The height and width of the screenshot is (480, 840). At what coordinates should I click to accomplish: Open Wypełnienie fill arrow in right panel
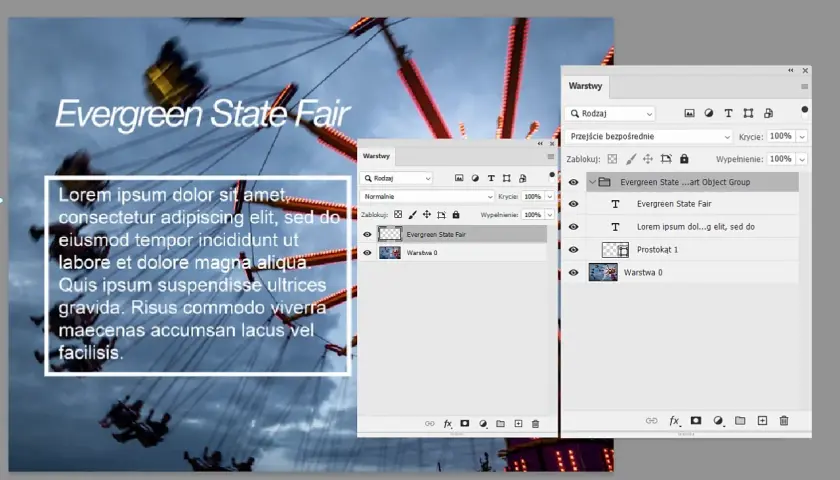coord(802,159)
